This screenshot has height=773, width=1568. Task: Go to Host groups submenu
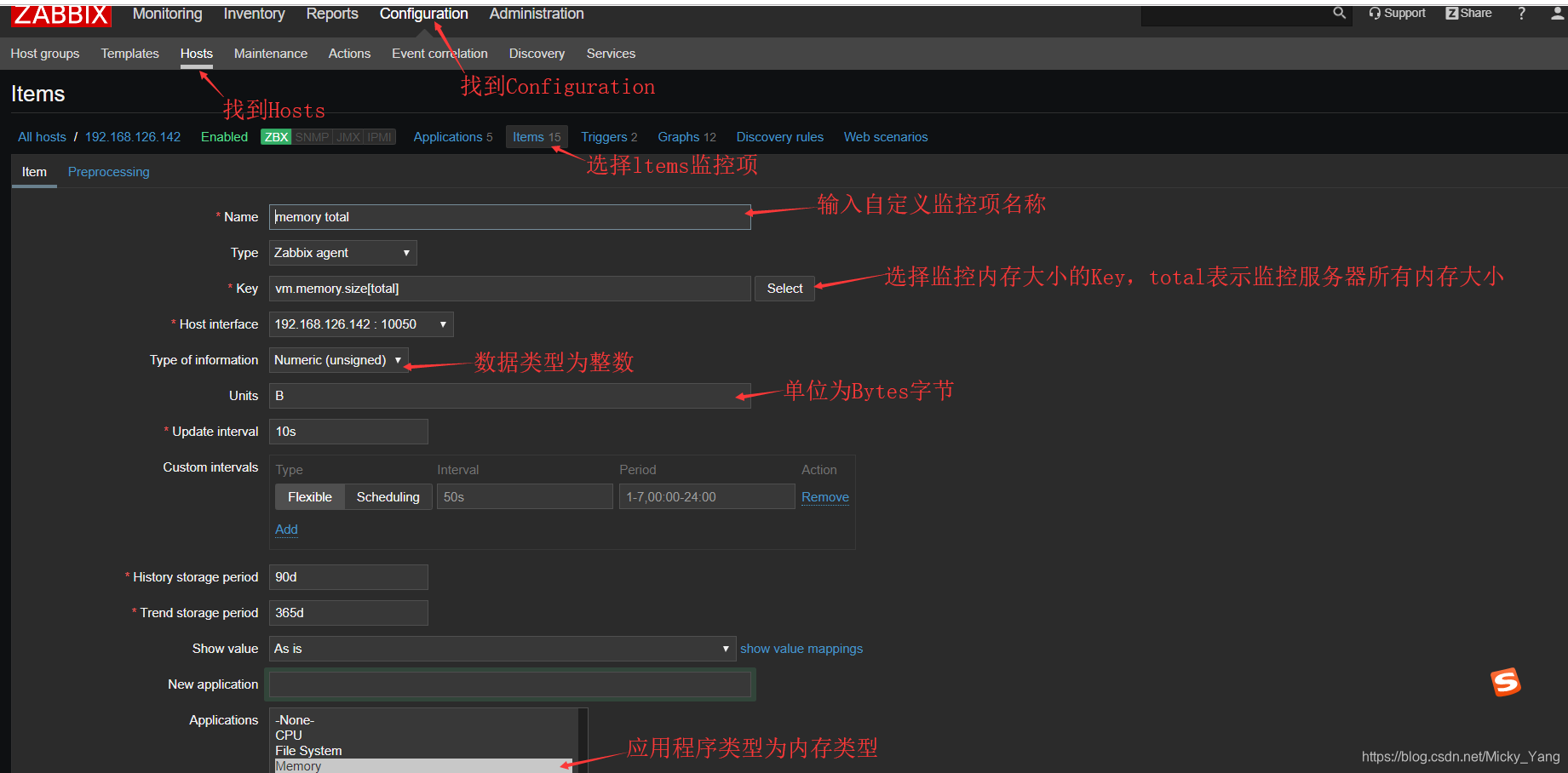45,54
